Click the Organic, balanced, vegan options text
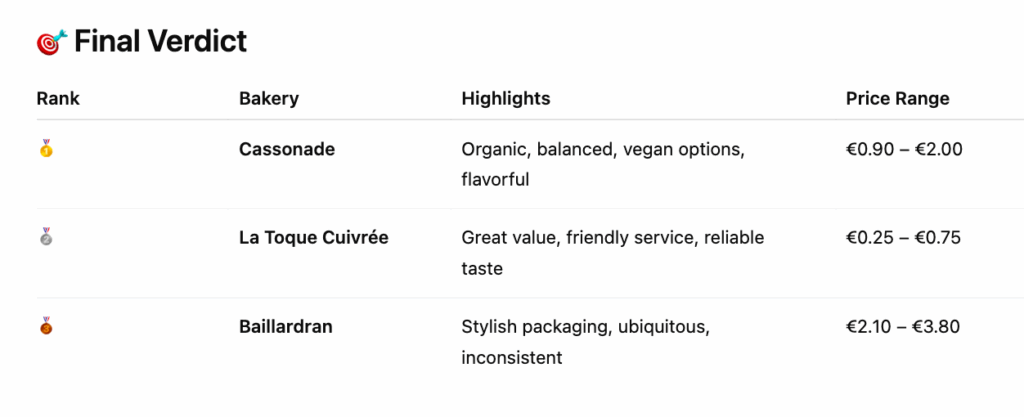1024x417 pixels. pyautogui.click(x=603, y=150)
